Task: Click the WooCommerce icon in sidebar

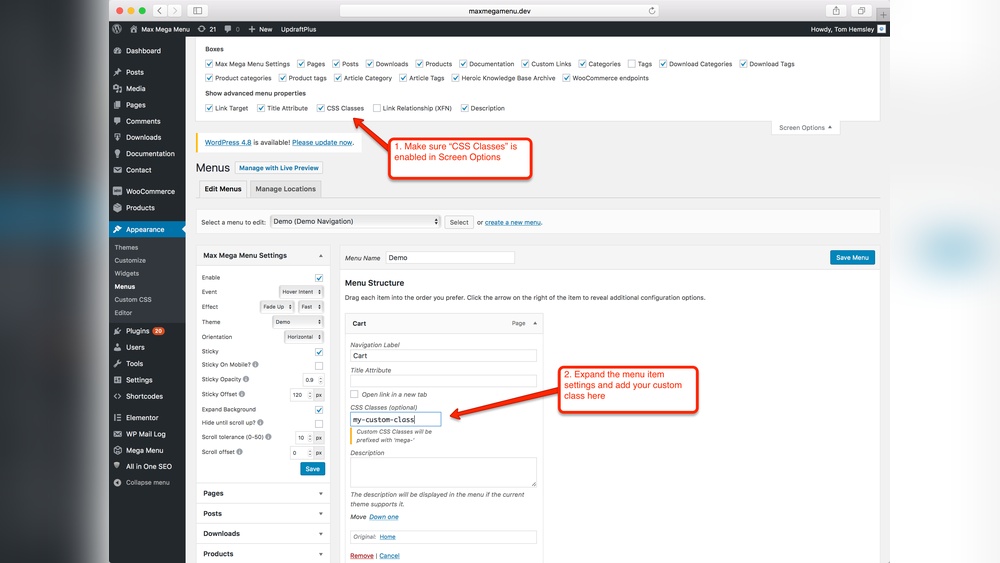Action: click(117, 191)
